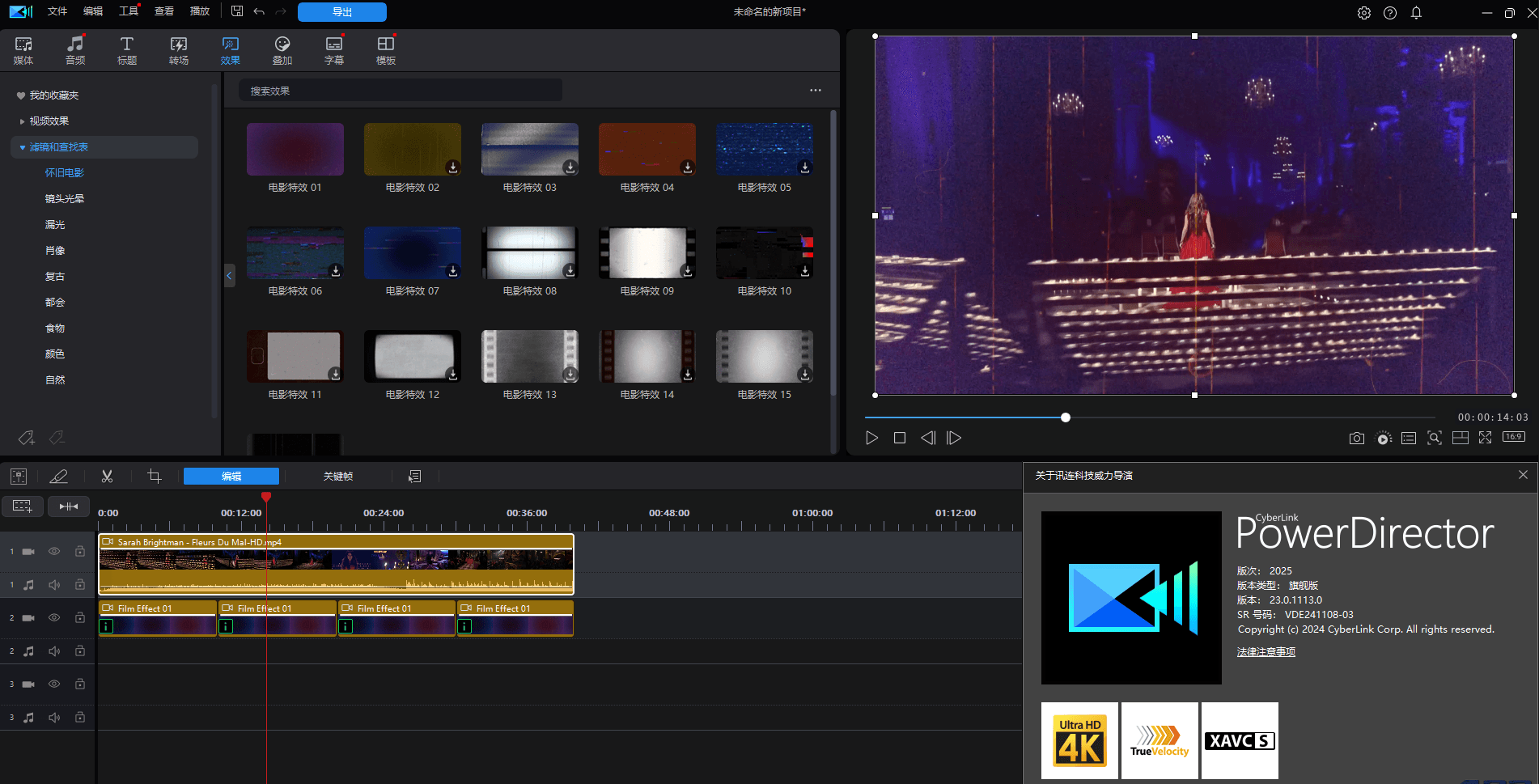Screen dimensions: 1539x784
Task: Open the Transition (转场) room icon
Action: 178,50
